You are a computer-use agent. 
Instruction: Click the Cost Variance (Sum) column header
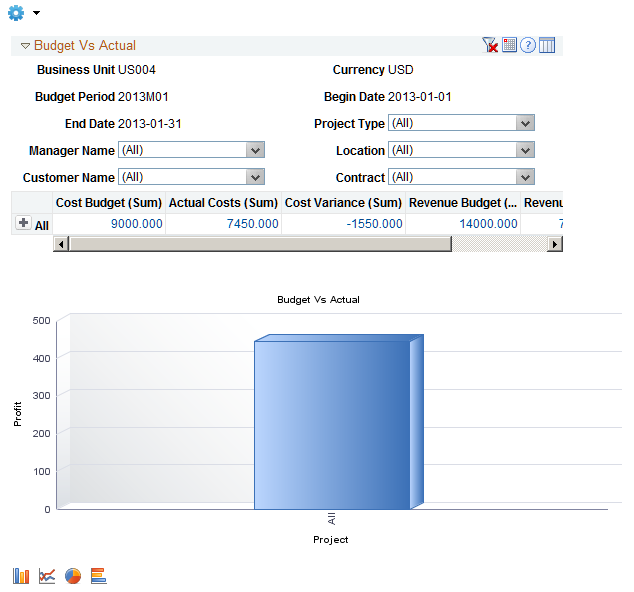click(x=343, y=203)
